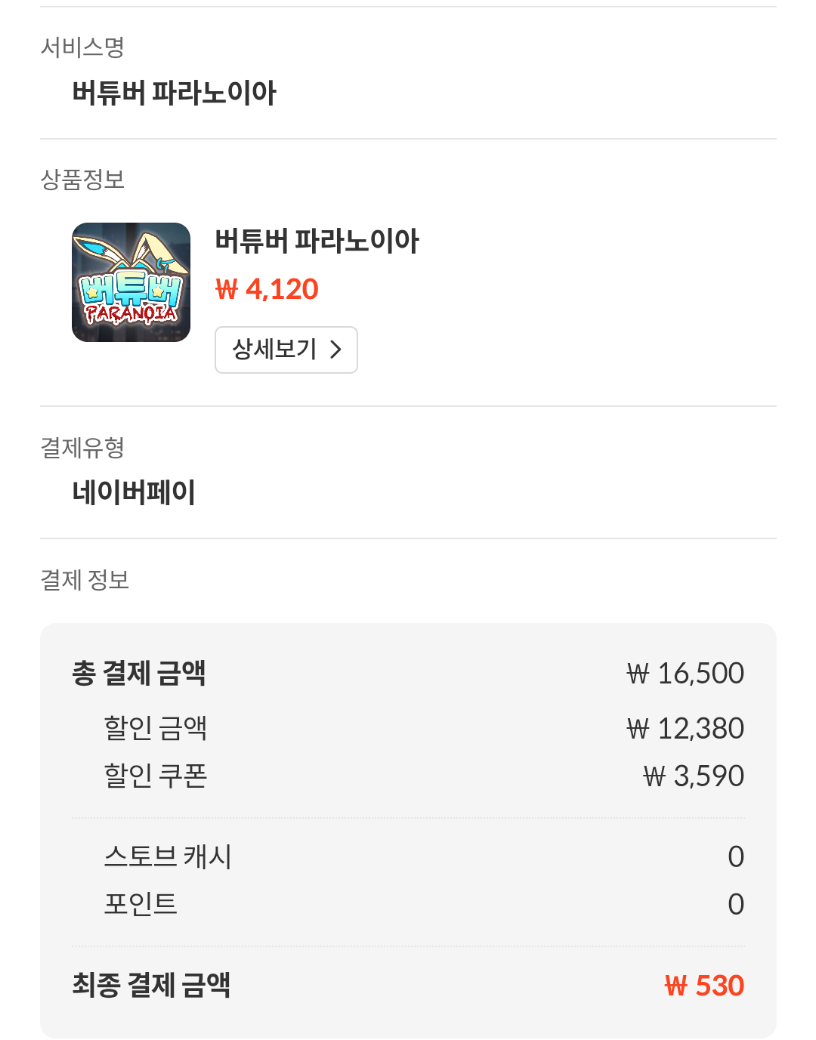
Task: Click the ₩ 3,590 coupon discount value
Action: coord(694,776)
